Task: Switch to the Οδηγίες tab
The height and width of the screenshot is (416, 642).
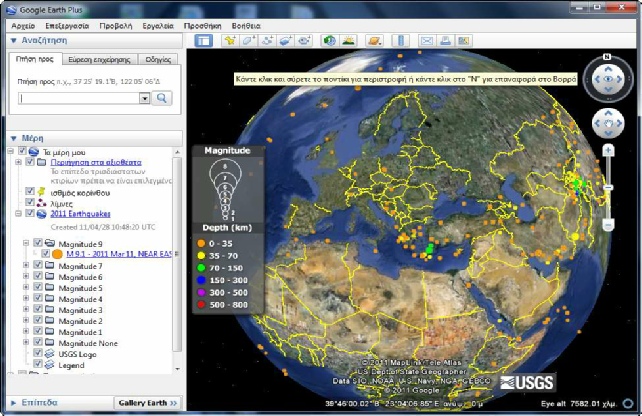Action: coord(158,60)
